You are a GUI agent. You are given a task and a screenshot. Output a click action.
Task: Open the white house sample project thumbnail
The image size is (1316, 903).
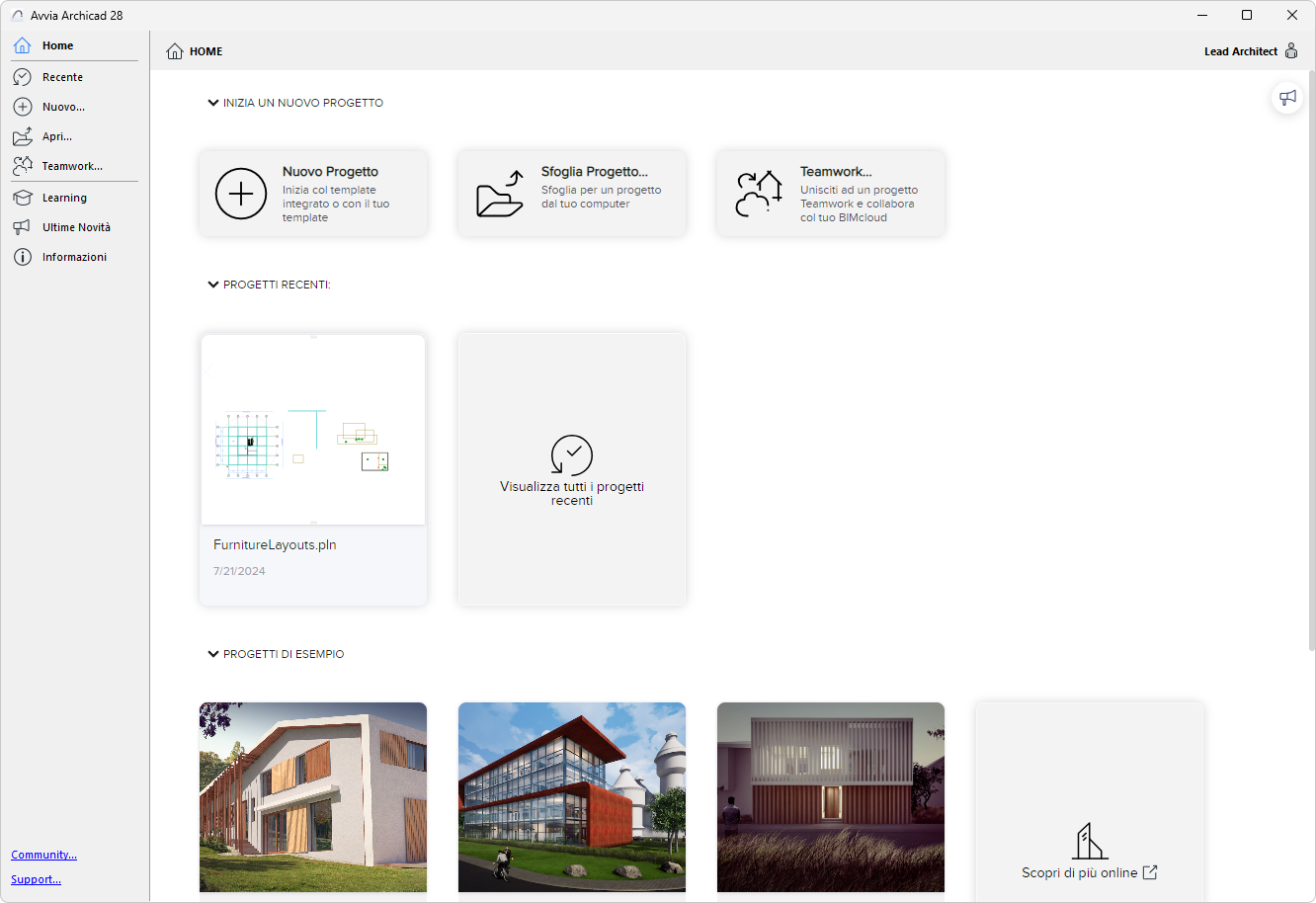313,797
